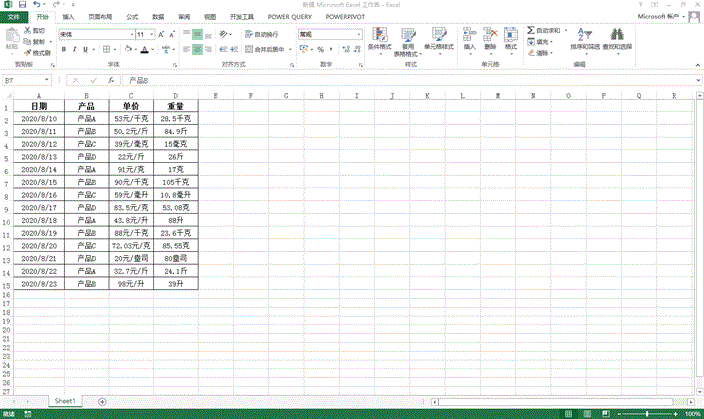Toggle Bold formatting
Screen dimensions: 704x419
click(x=62, y=48)
